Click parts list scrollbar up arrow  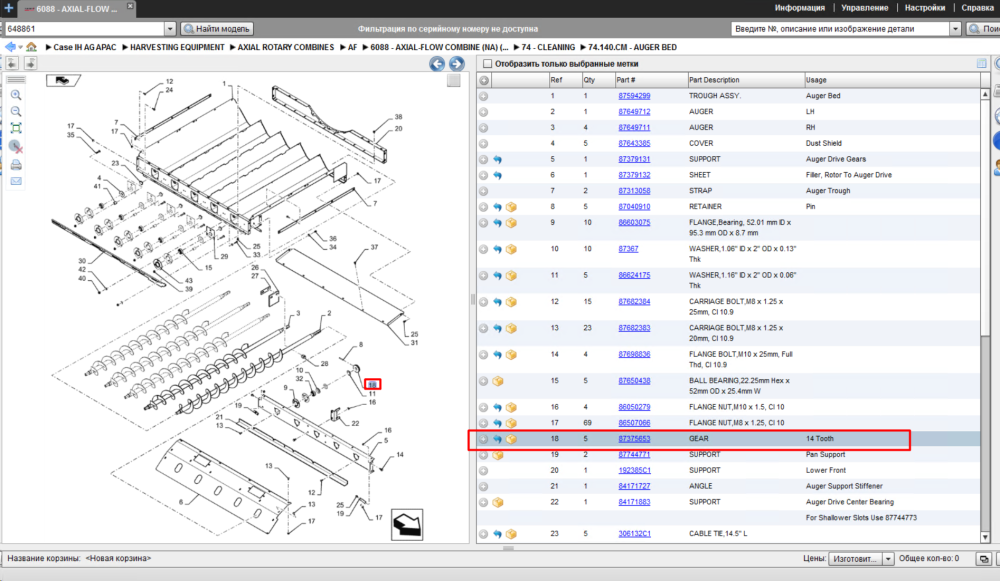pyautogui.click(x=985, y=94)
